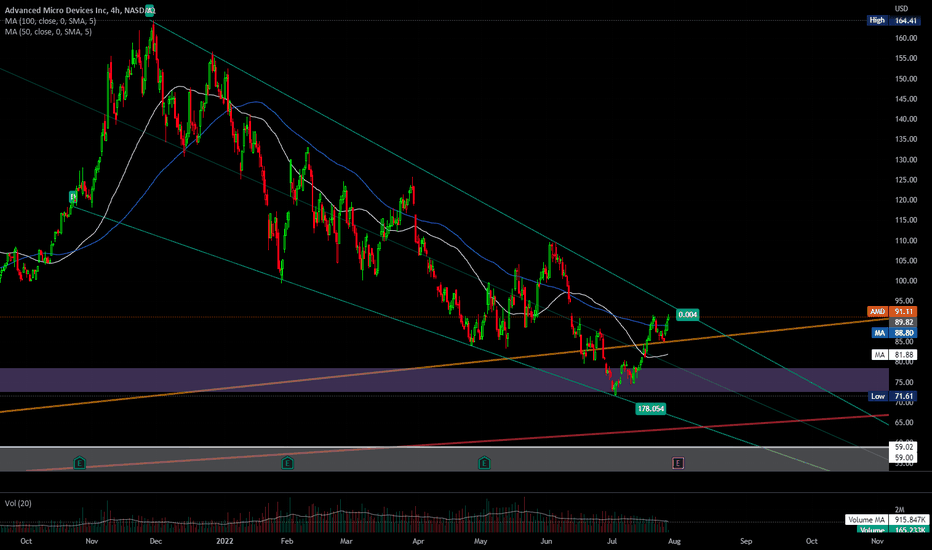Click the Jul label on time axis
This screenshot has height=550, width=932.
click(x=612, y=541)
